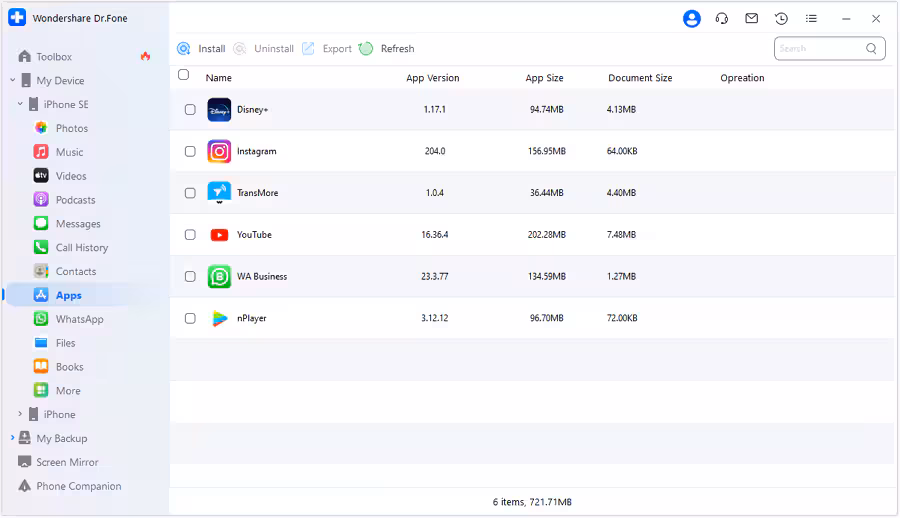
Task: Click the Messages sidebar icon
Action: 41,223
